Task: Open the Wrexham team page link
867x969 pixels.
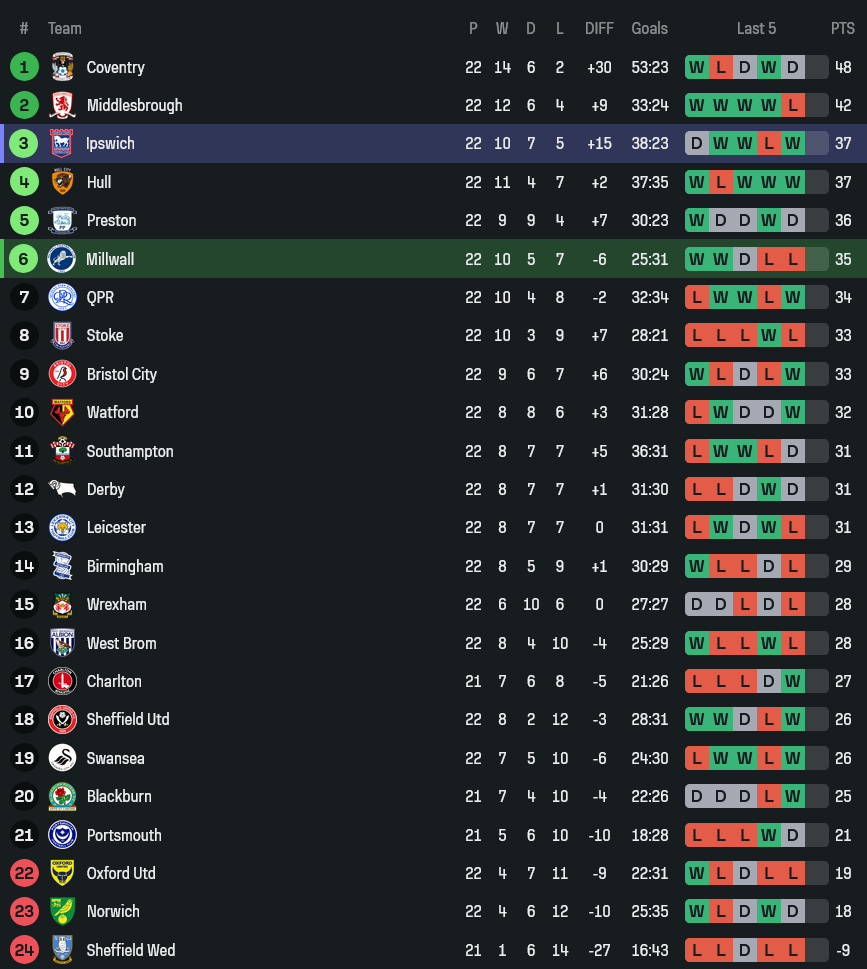Action: [116, 604]
